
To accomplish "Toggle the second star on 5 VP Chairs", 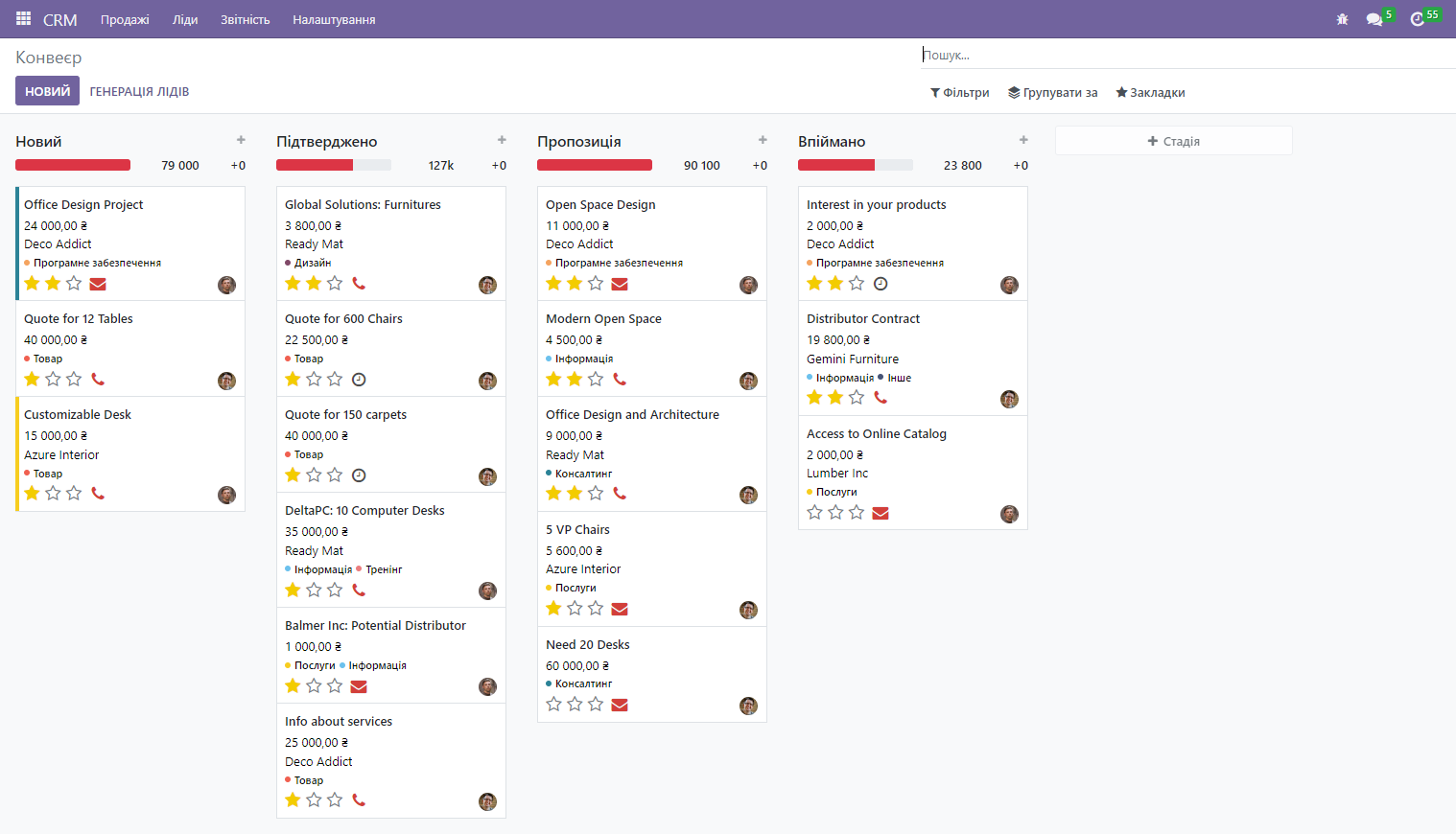I will (x=575, y=608).
